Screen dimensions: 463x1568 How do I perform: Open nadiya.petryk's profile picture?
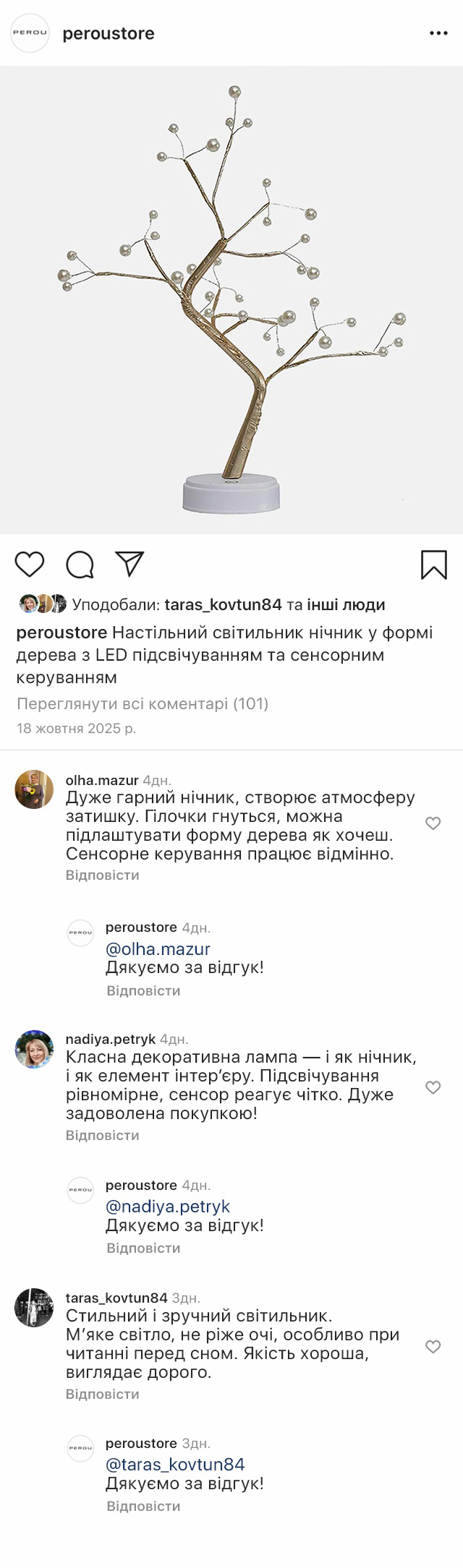[34, 1049]
